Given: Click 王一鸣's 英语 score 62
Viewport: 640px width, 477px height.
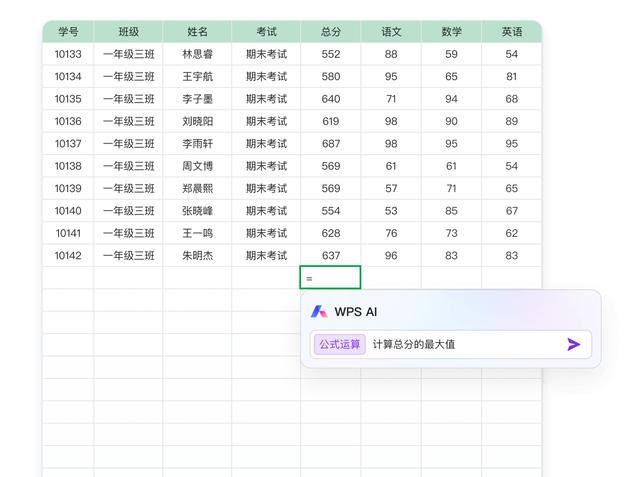Looking at the screenshot, I should [511, 233].
